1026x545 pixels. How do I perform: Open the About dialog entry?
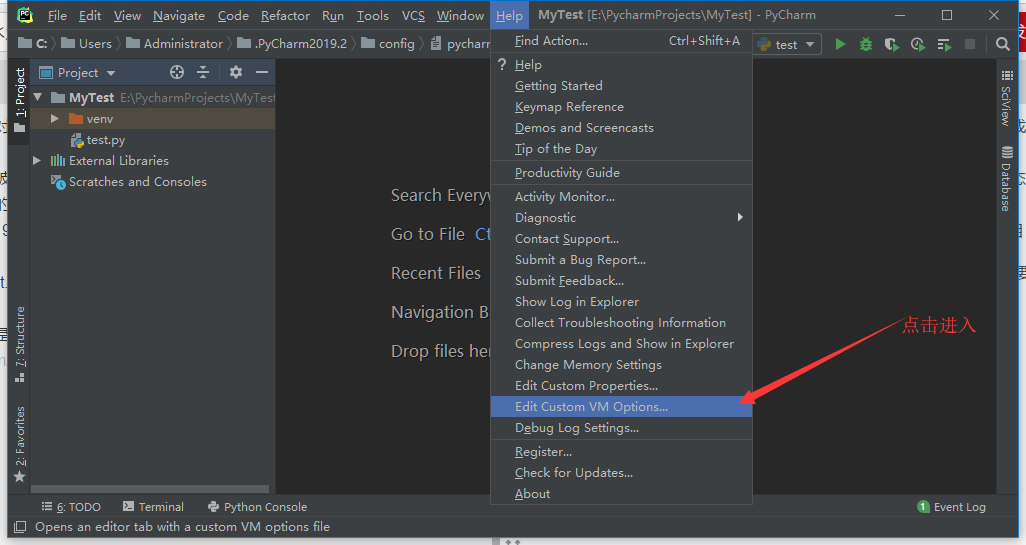click(x=621, y=494)
